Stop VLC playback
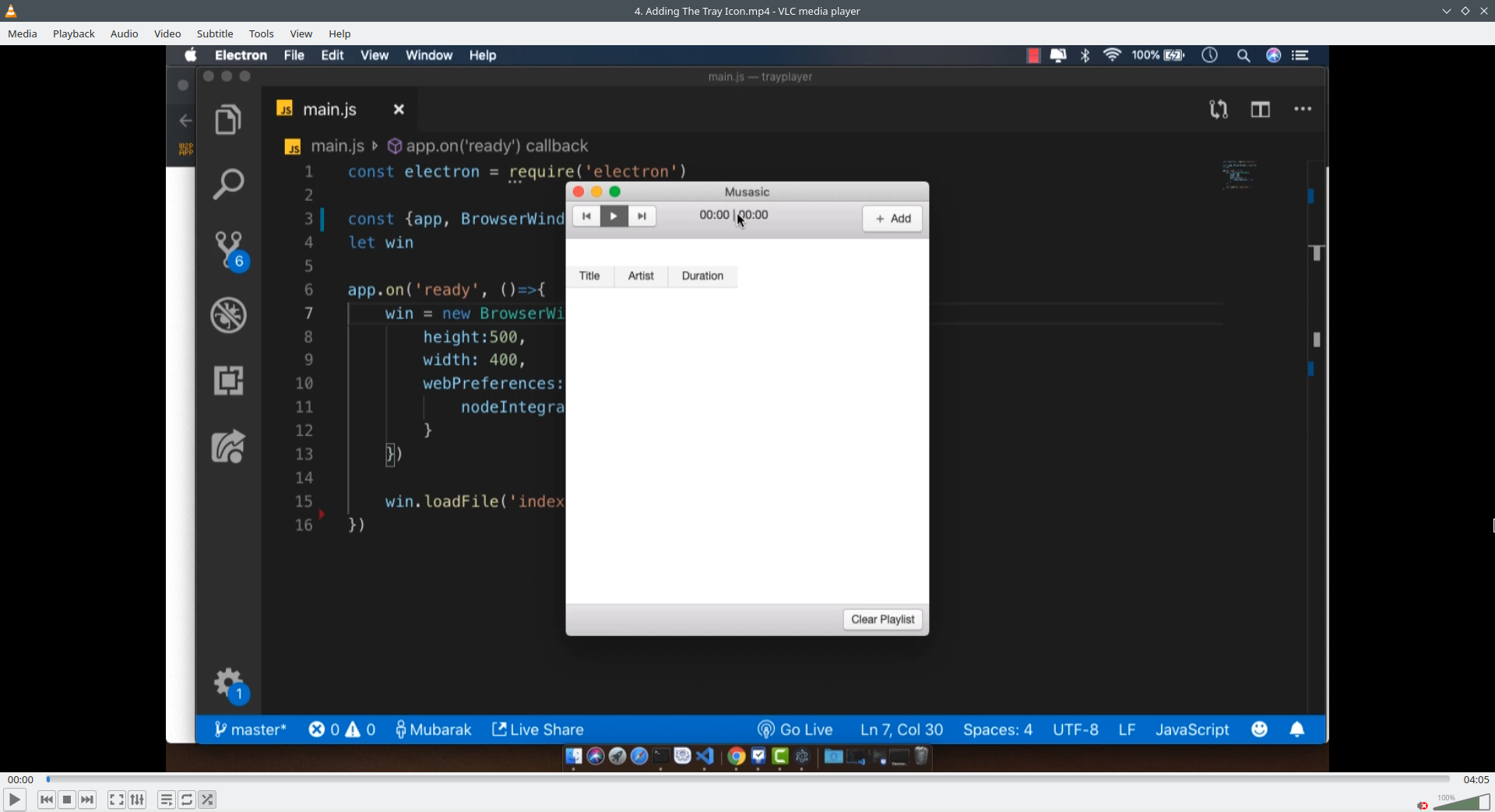 pos(67,800)
